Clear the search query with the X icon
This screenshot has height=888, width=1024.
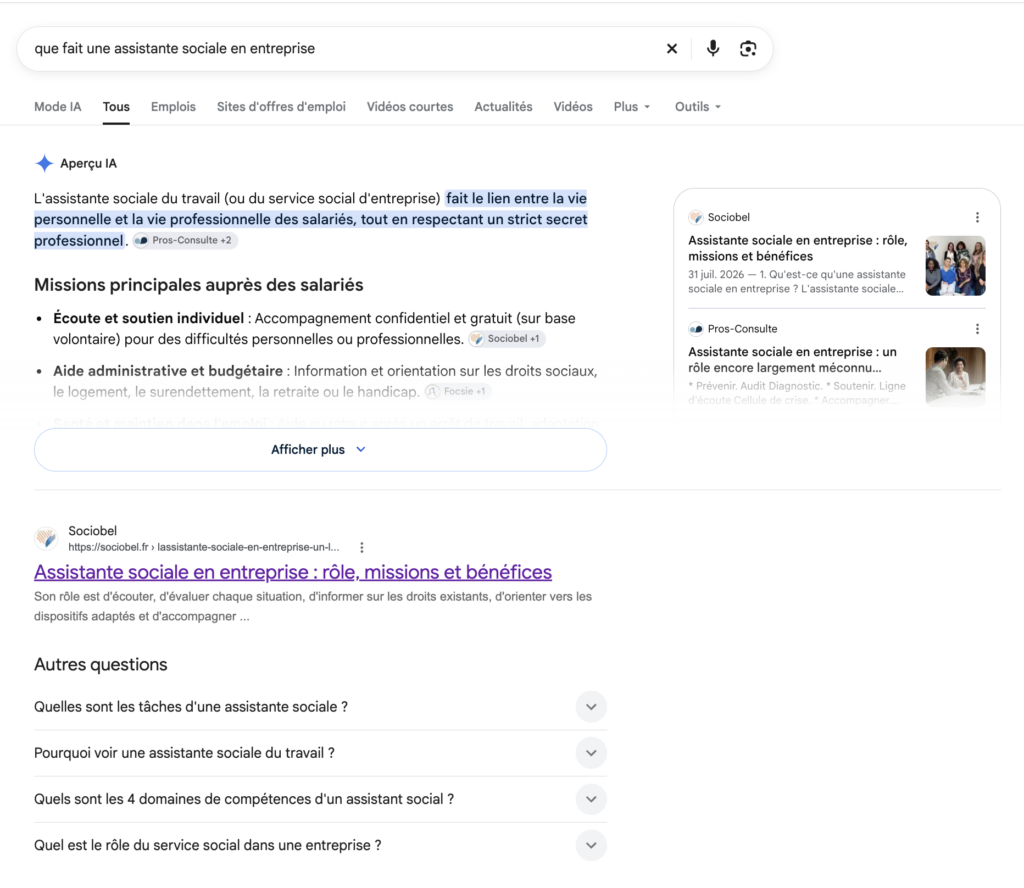pyautogui.click(x=671, y=48)
